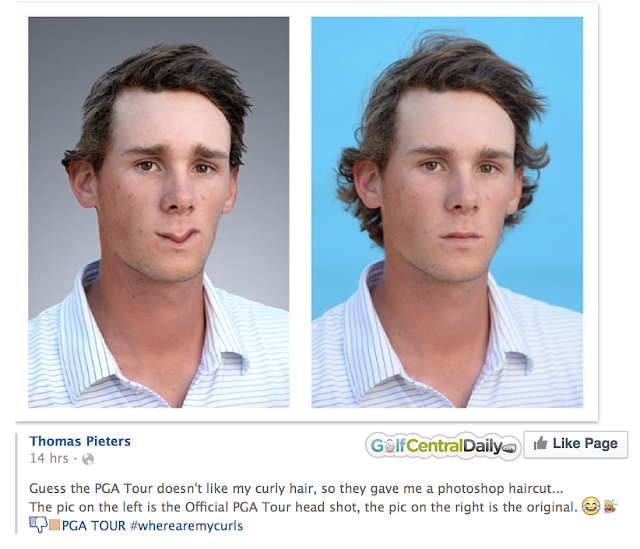Open the PGA TOUR tagged page link
640x549 pixels.
click(94, 525)
